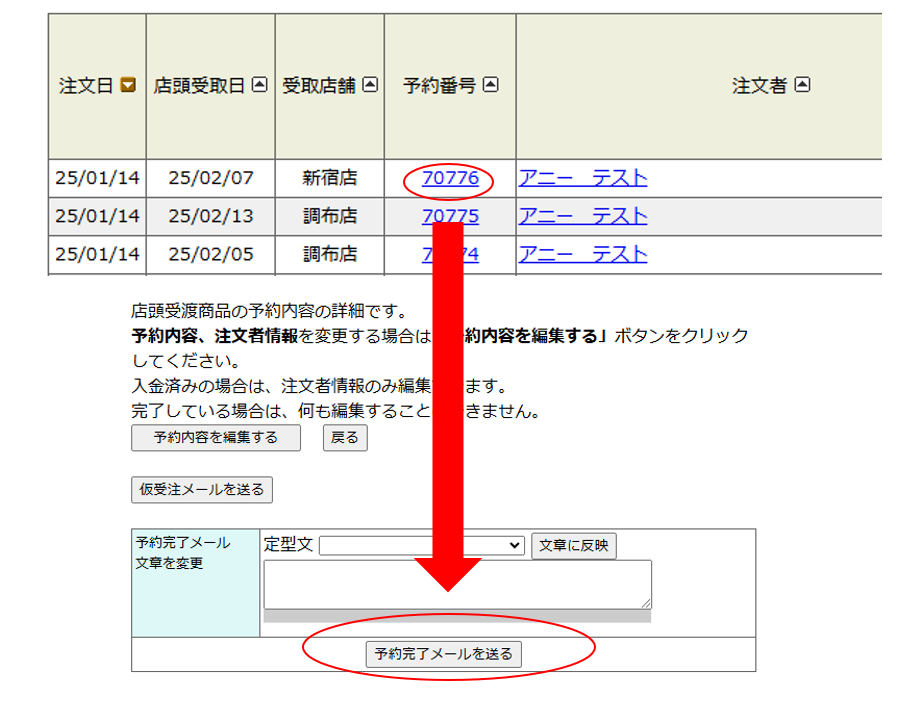Viewport: 898px width, 701px height.
Task: Open アニー テスト in the 調布店 25/02/13 row
Action: point(582,216)
